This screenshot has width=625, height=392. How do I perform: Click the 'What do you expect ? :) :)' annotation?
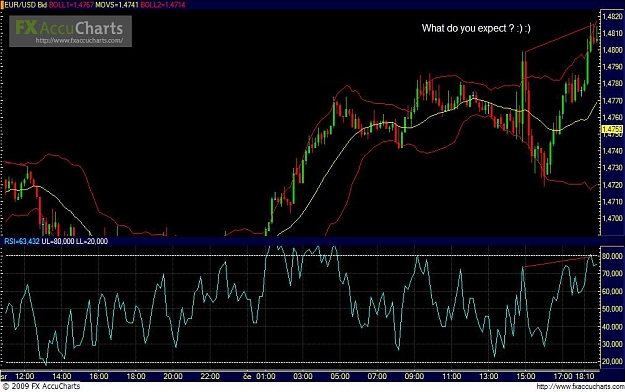[x=476, y=28]
